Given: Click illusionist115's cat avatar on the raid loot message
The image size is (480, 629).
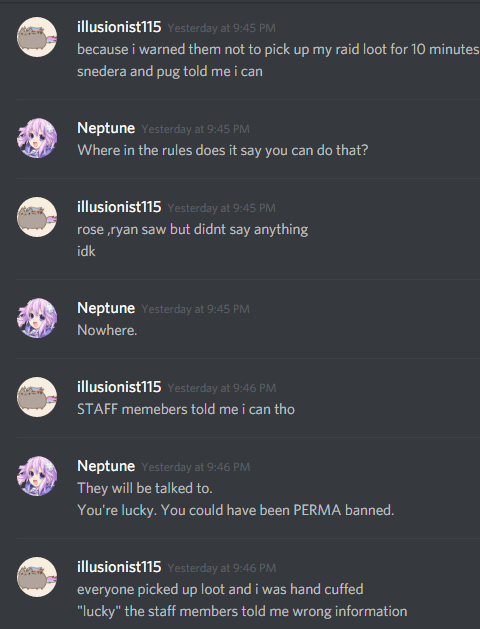Looking at the screenshot, I should (37, 37).
